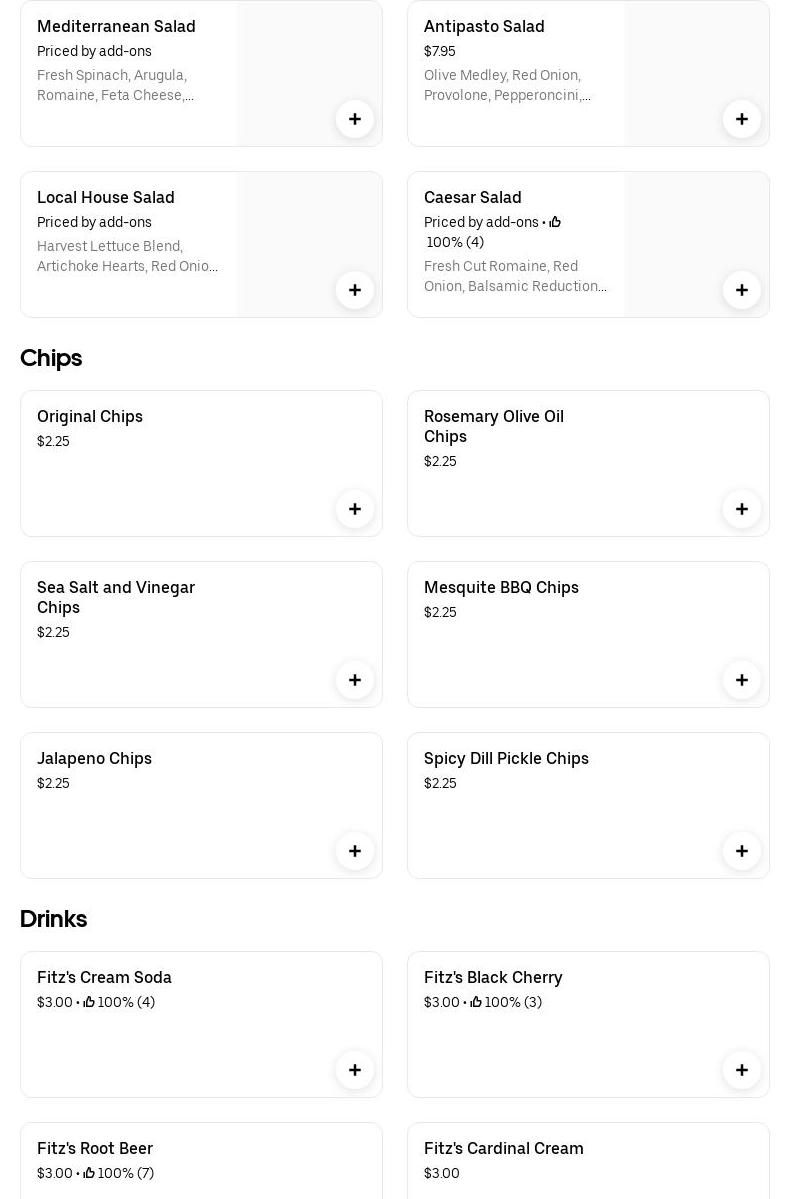This screenshot has height=1199, width=804.
Task: Add Sea Salt and Vinegar Chips
Action: (x=355, y=680)
